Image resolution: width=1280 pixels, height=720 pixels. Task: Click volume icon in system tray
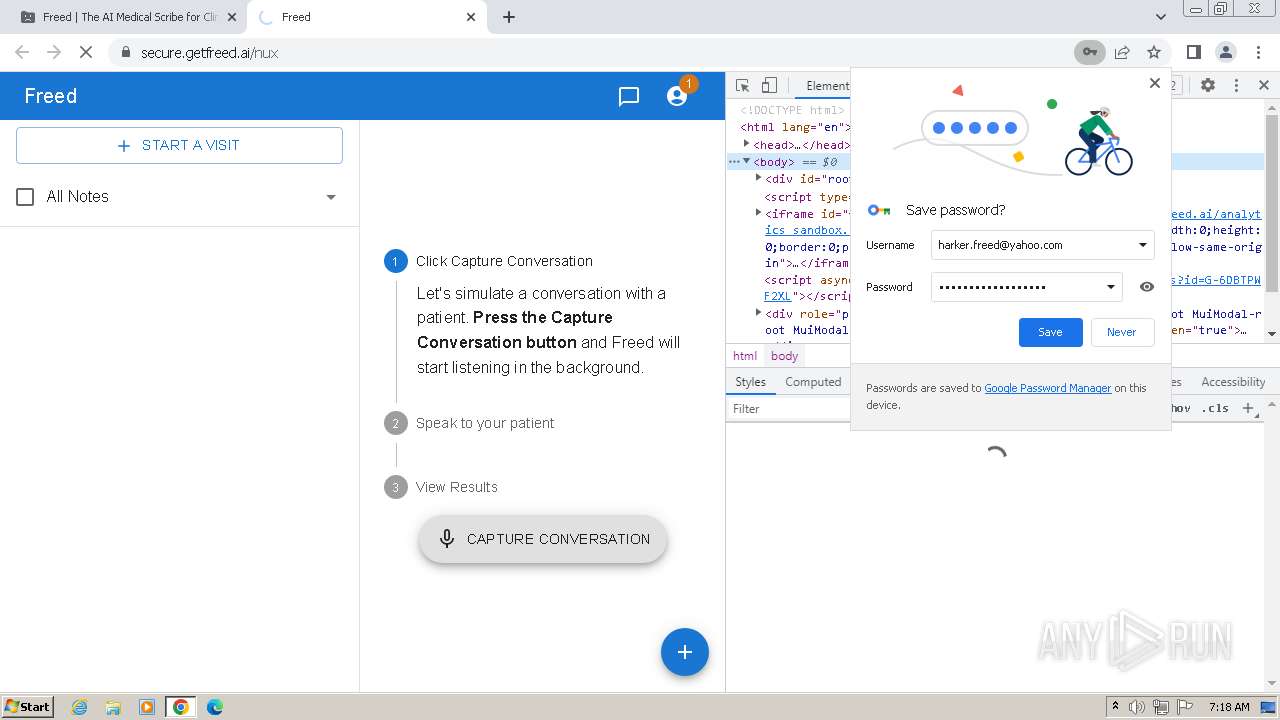pyautogui.click(x=1137, y=707)
